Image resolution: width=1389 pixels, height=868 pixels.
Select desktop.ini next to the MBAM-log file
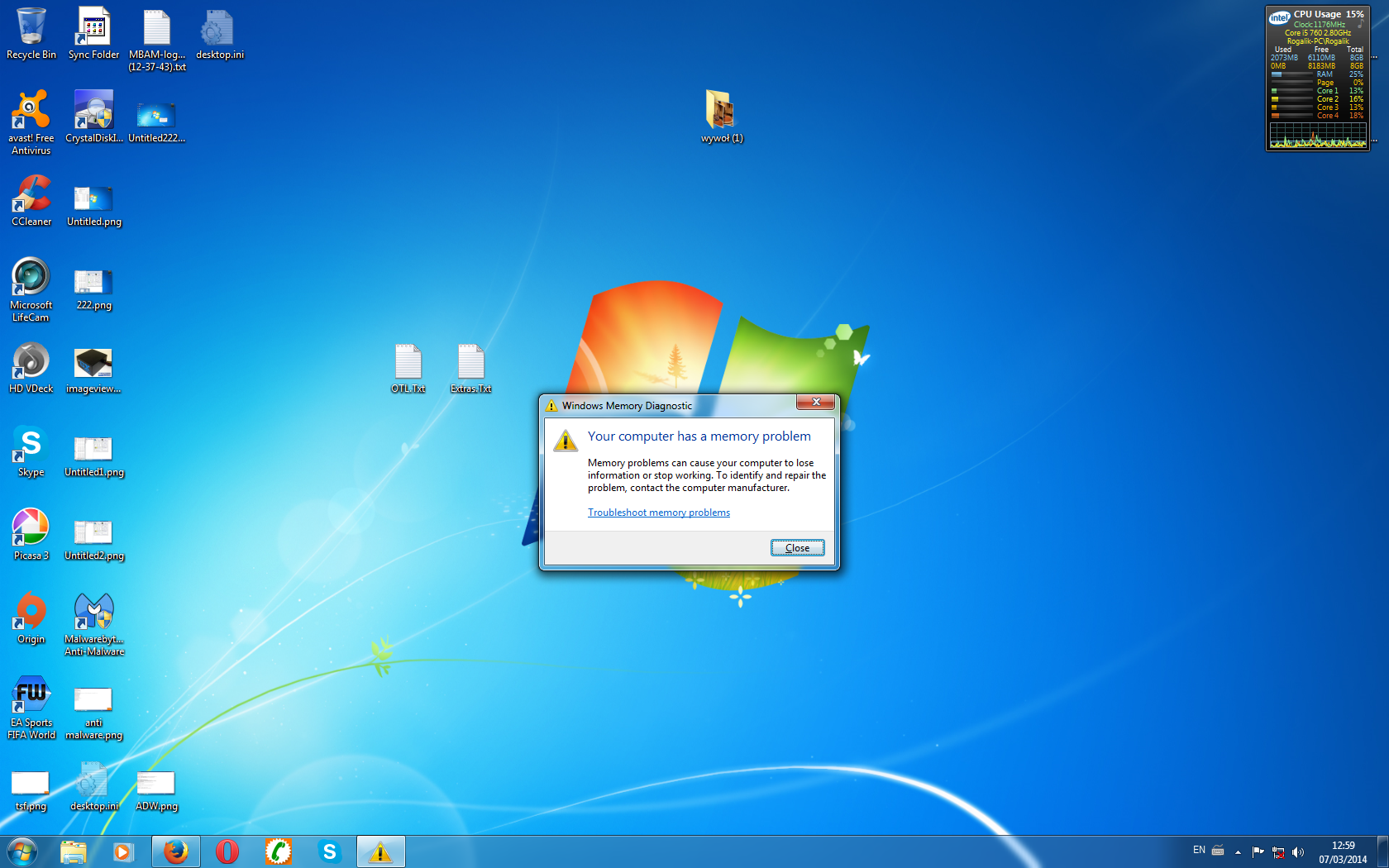coord(220,33)
